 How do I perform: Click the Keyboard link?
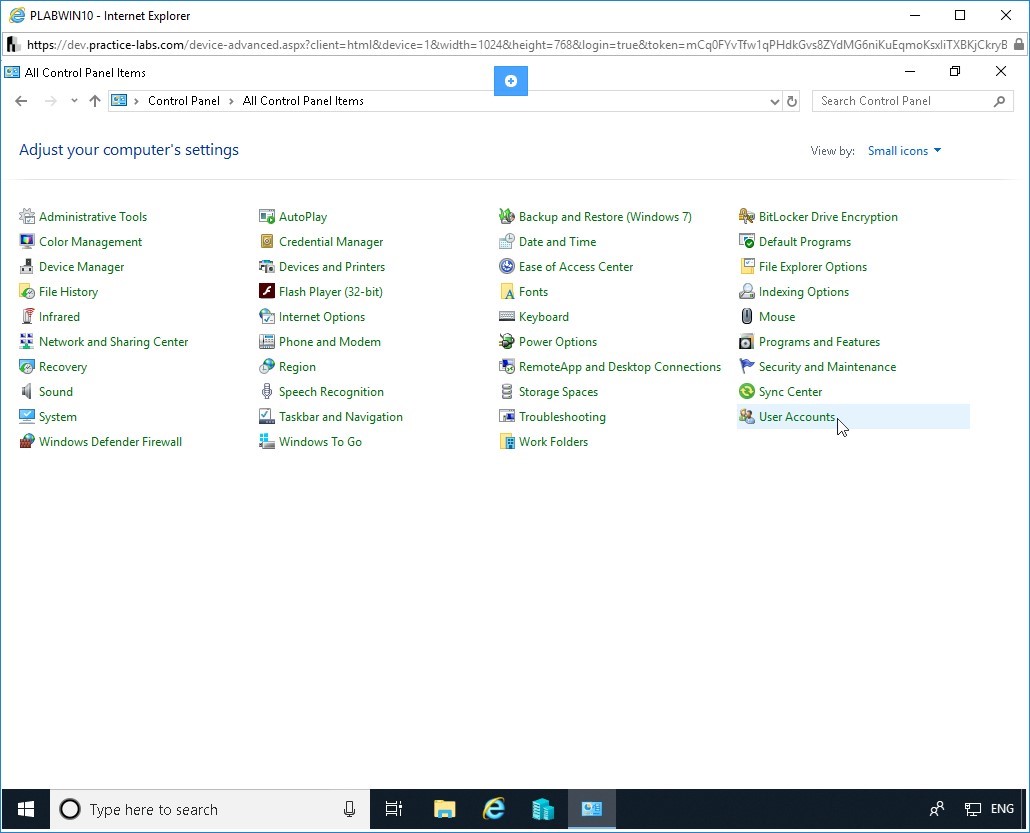tap(543, 317)
